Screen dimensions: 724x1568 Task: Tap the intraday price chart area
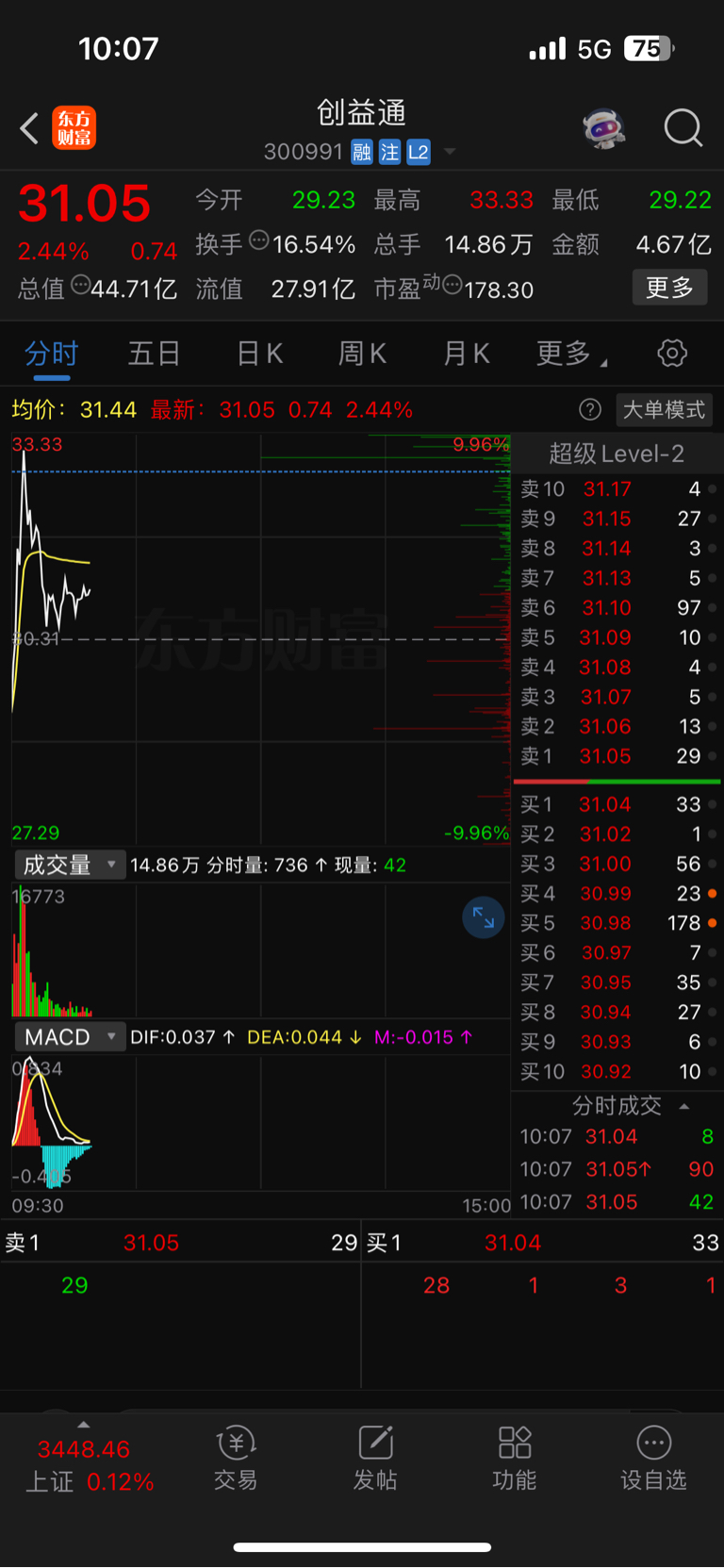pos(261,639)
